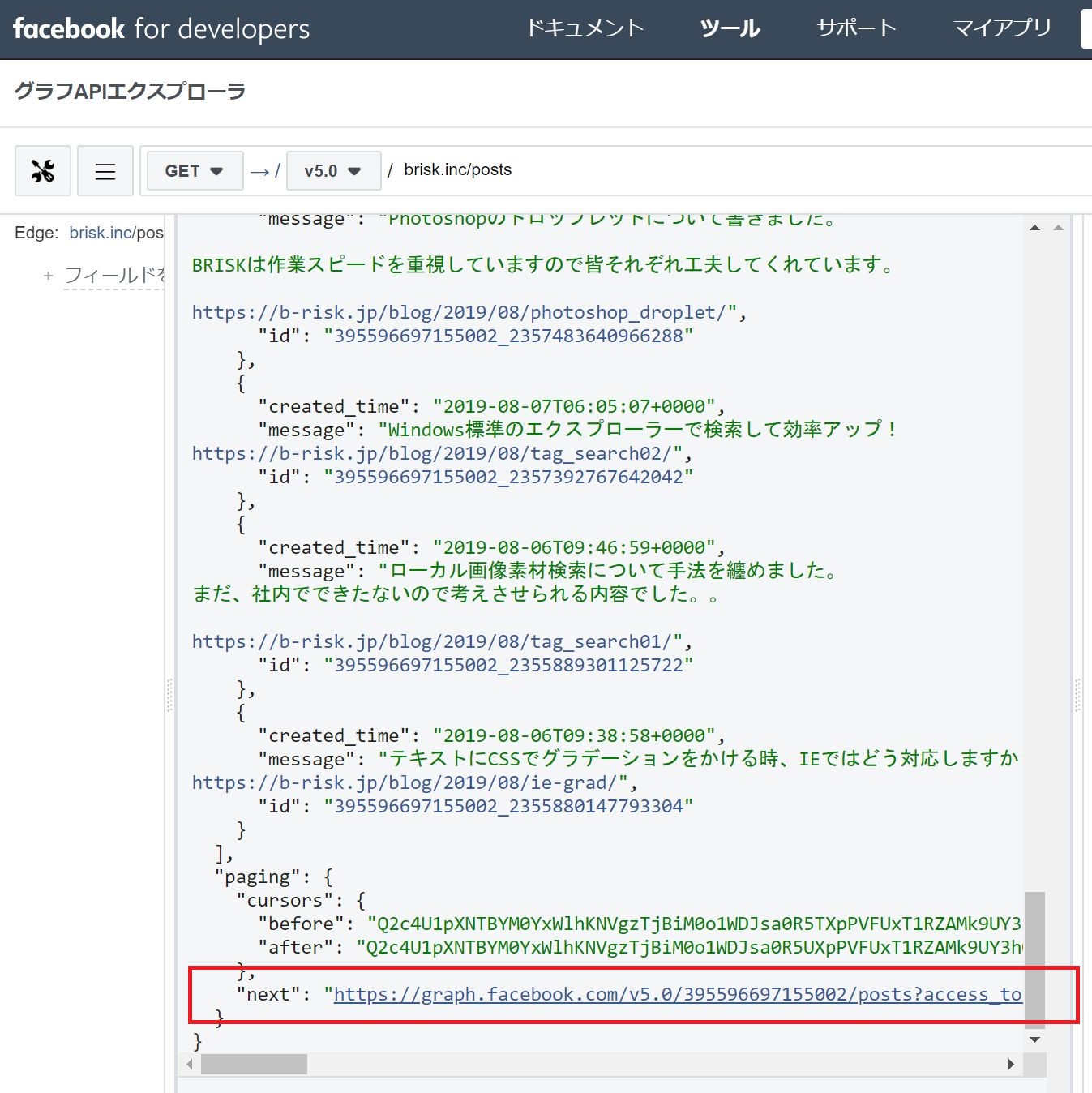Click the plus icon to add a field
This screenshot has width=1092, height=1093.
pyautogui.click(x=49, y=276)
